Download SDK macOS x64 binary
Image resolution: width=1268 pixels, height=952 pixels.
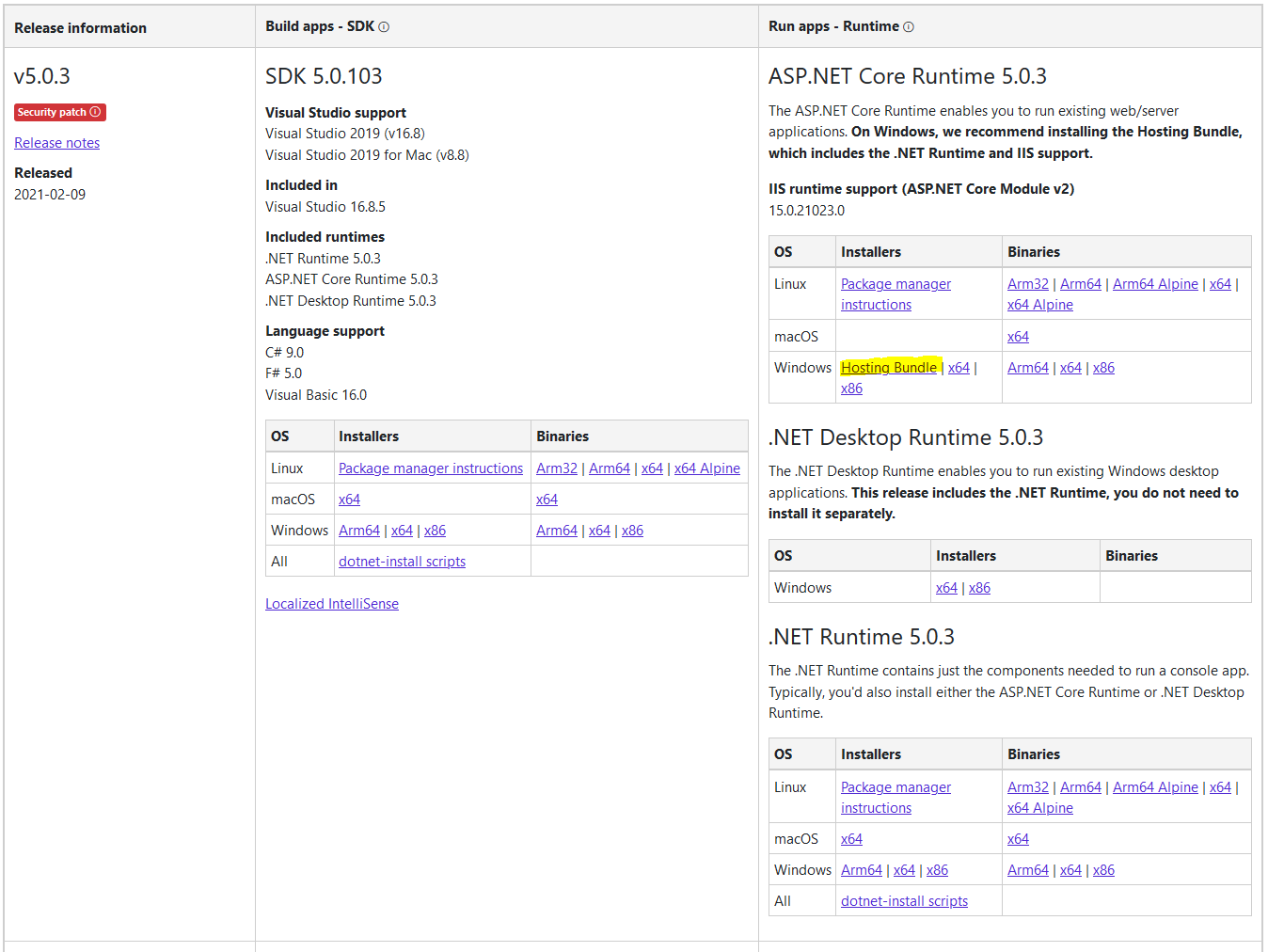click(547, 500)
